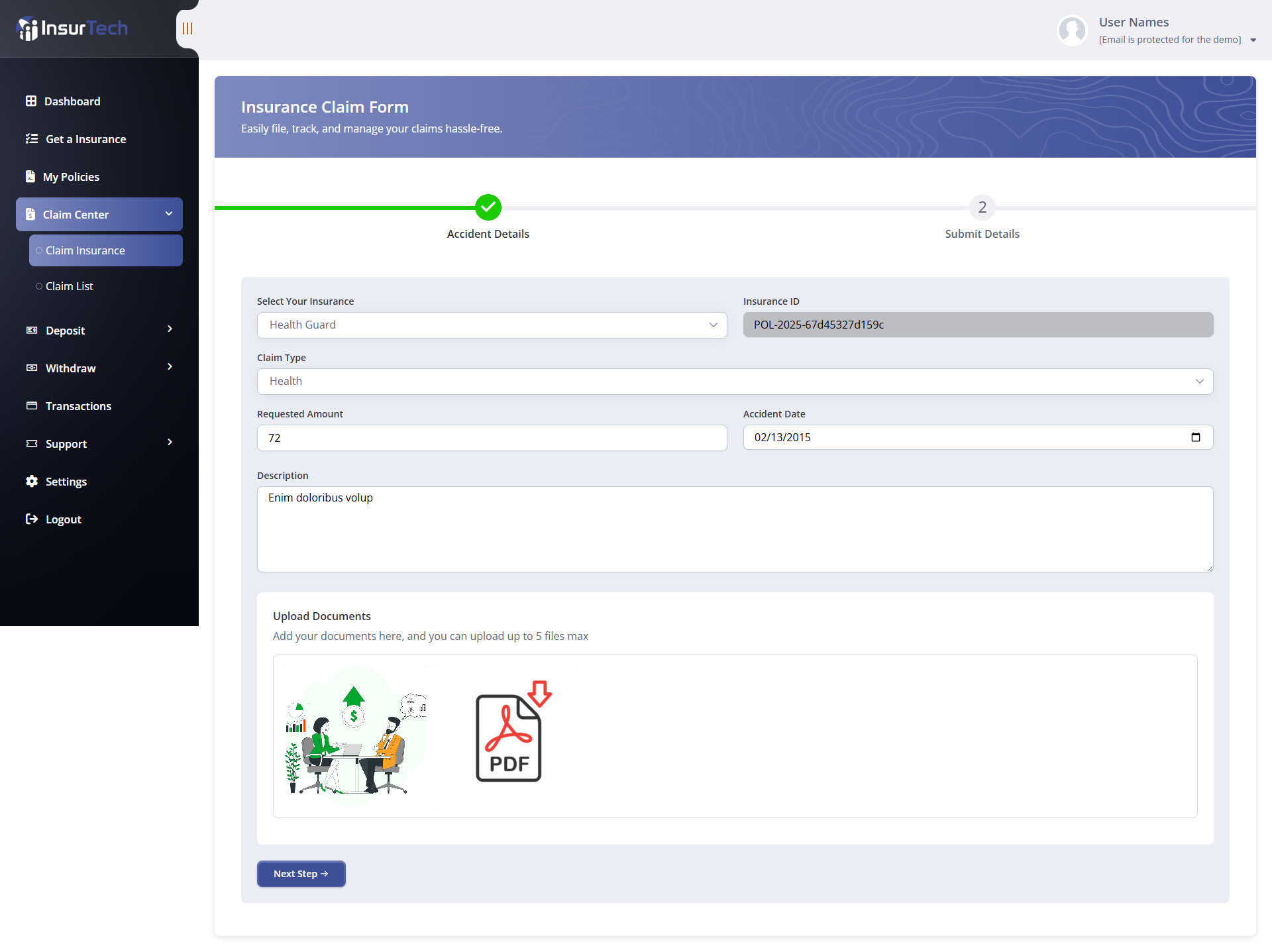Click the Dashboard grid icon
Viewport: 1272px width, 952px height.
coord(31,101)
